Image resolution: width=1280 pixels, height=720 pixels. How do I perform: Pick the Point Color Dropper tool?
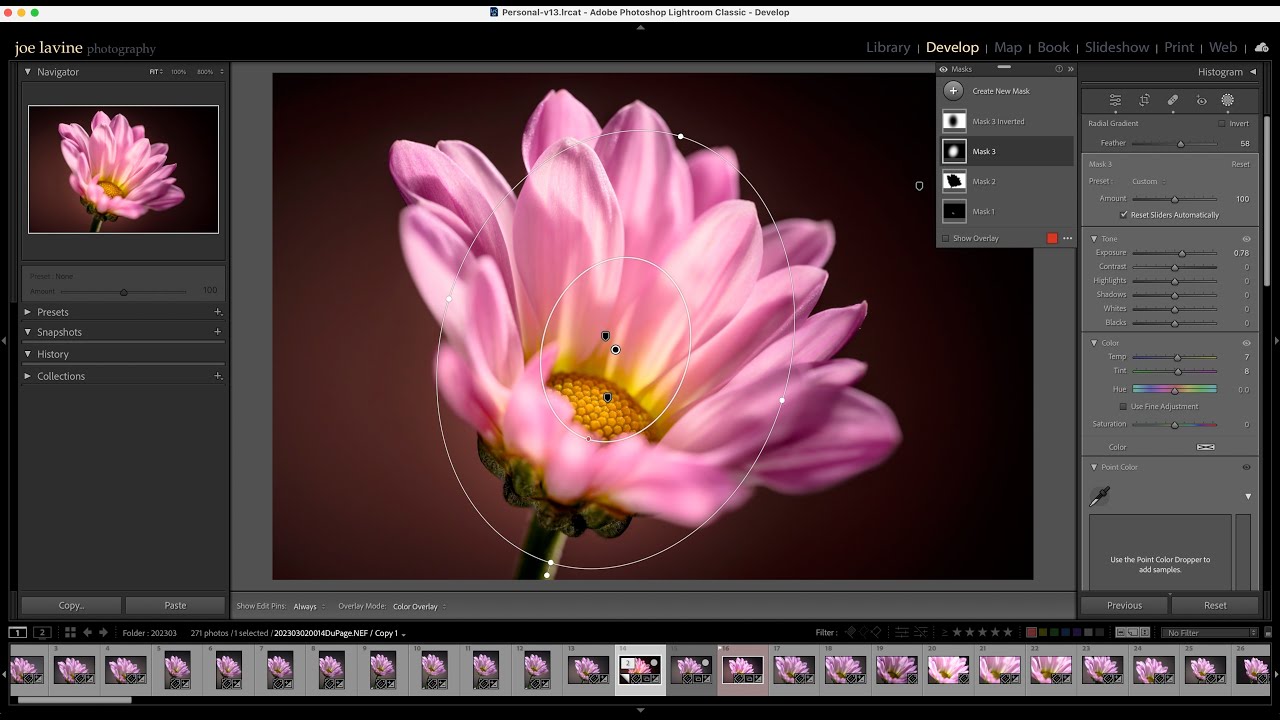tap(1099, 496)
